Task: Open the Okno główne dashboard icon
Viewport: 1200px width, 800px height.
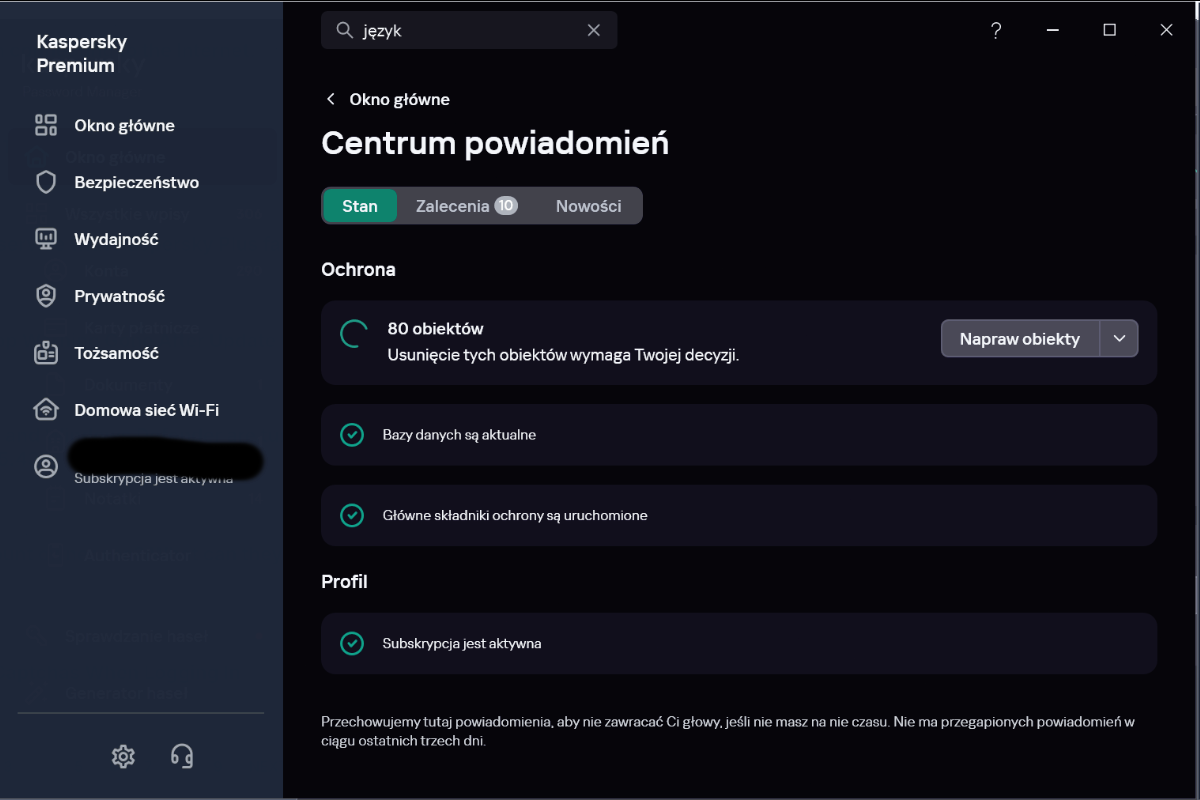Action: pyautogui.click(x=46, y=125)
